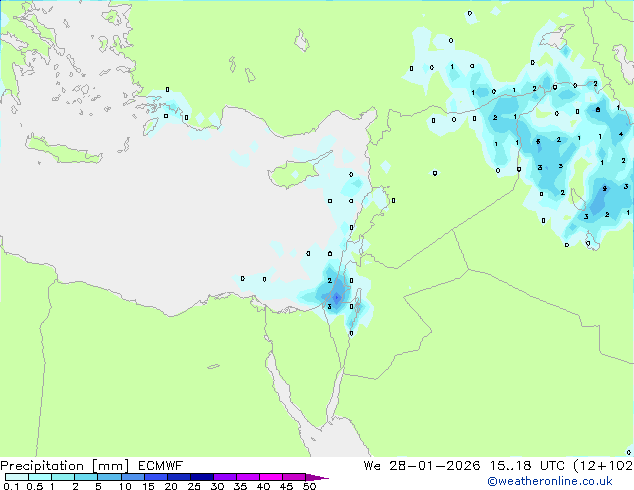Pick the 15–20 mm legend swatch
Screen dimensions: 634x490
pyautogui.click(x=156, y=477)
